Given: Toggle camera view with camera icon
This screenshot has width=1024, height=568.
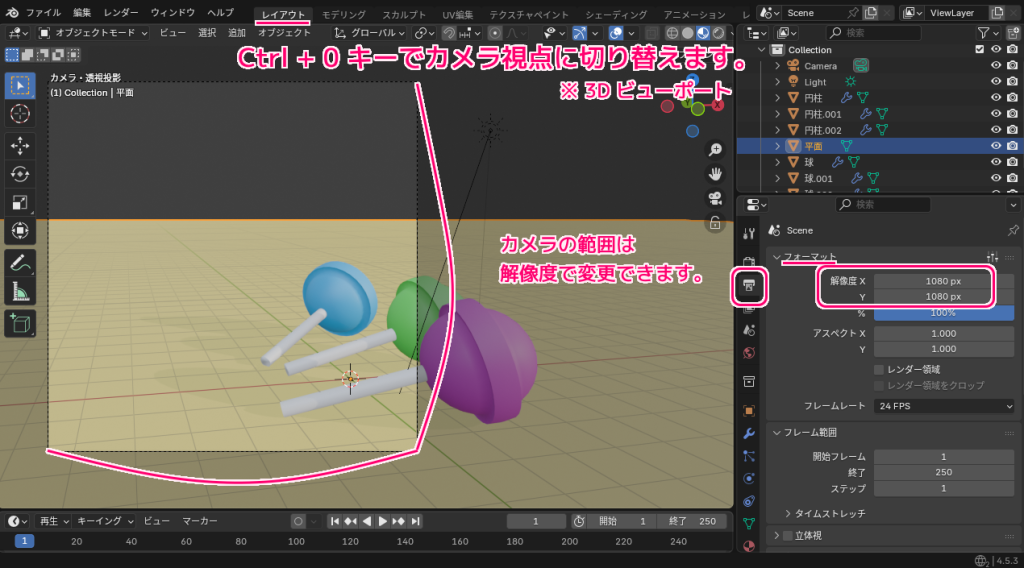Looking at the screenshot, I should click(715, 198).
